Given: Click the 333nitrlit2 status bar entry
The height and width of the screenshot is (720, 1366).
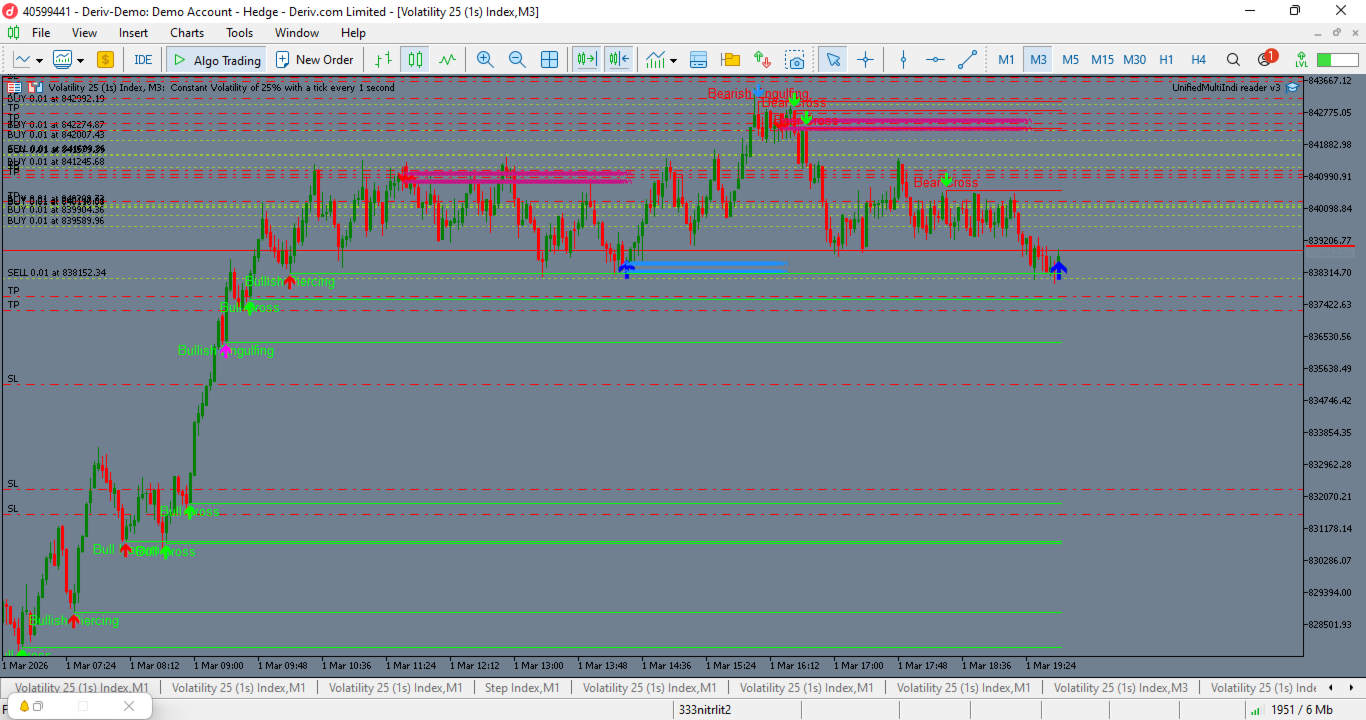Looking at the screenshot, I should click(x=705, y=710).
